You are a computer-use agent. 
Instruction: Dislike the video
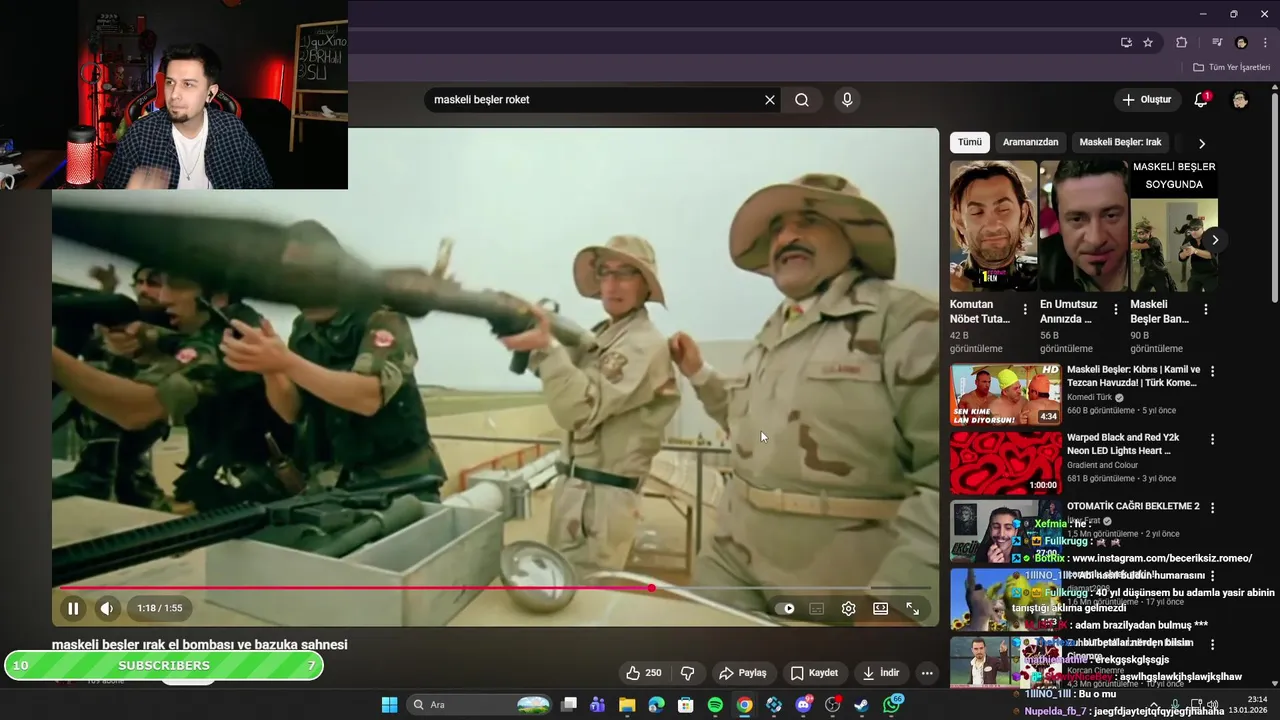687,673
